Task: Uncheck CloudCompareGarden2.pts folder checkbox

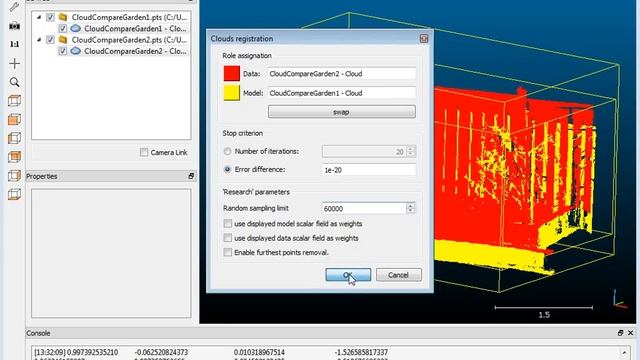Action: pos(50,40)
